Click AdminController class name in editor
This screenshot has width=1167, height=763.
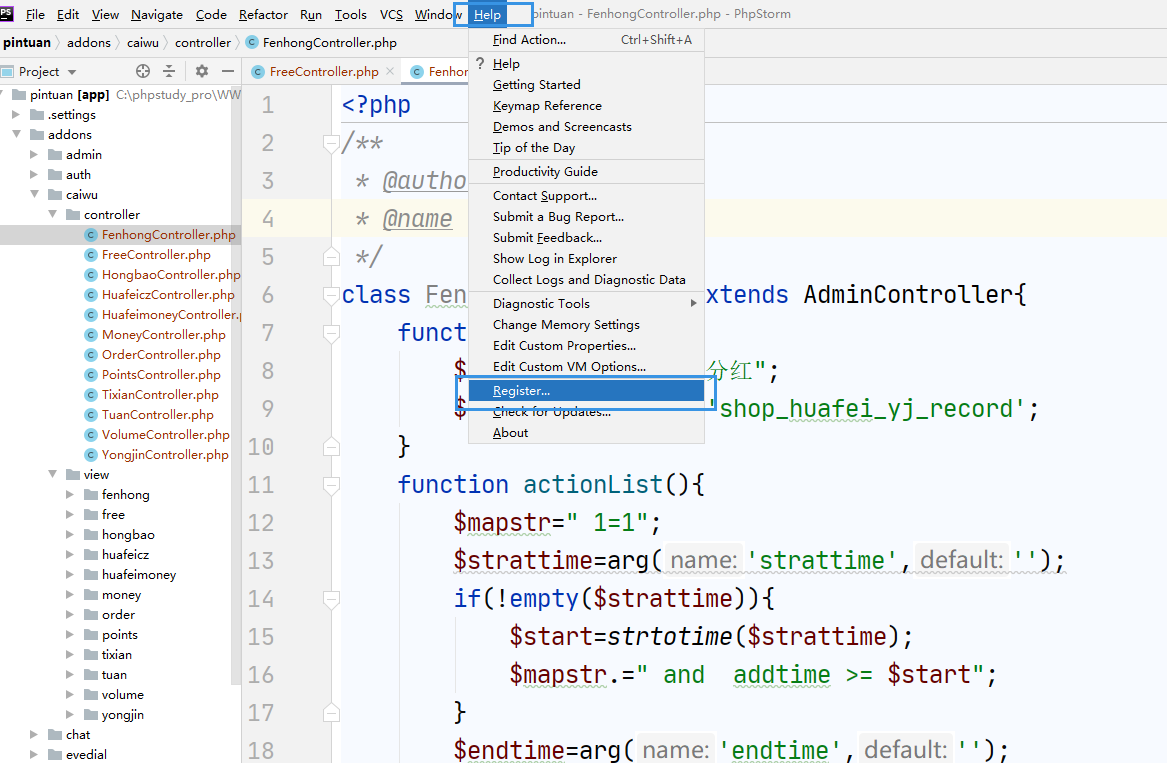(x=907, y=295)
